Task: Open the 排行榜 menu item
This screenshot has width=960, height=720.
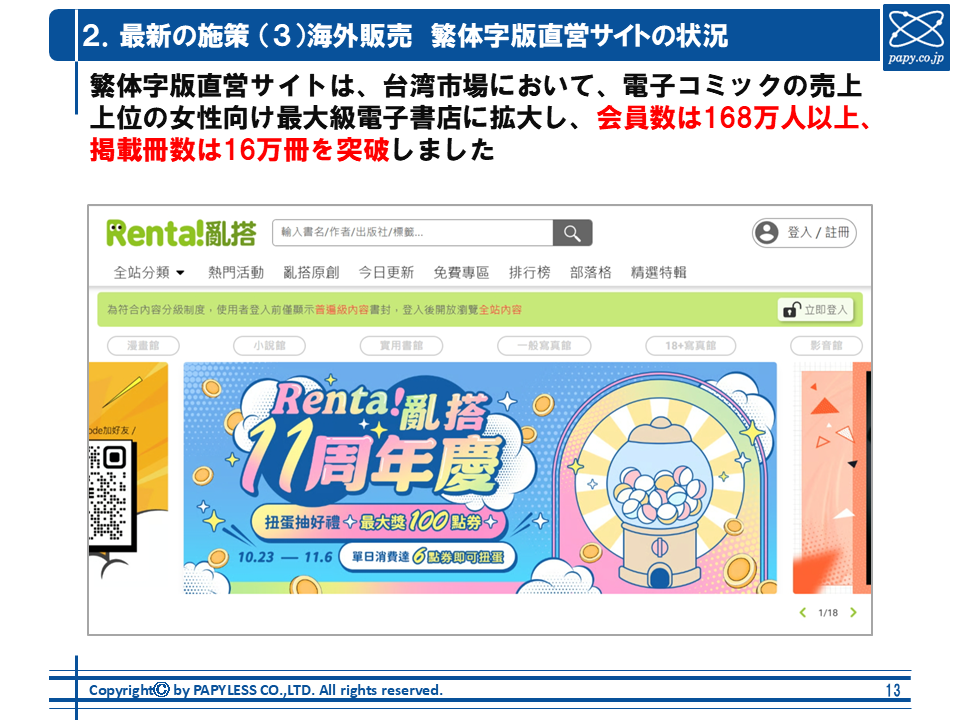Action: point(530,272)
